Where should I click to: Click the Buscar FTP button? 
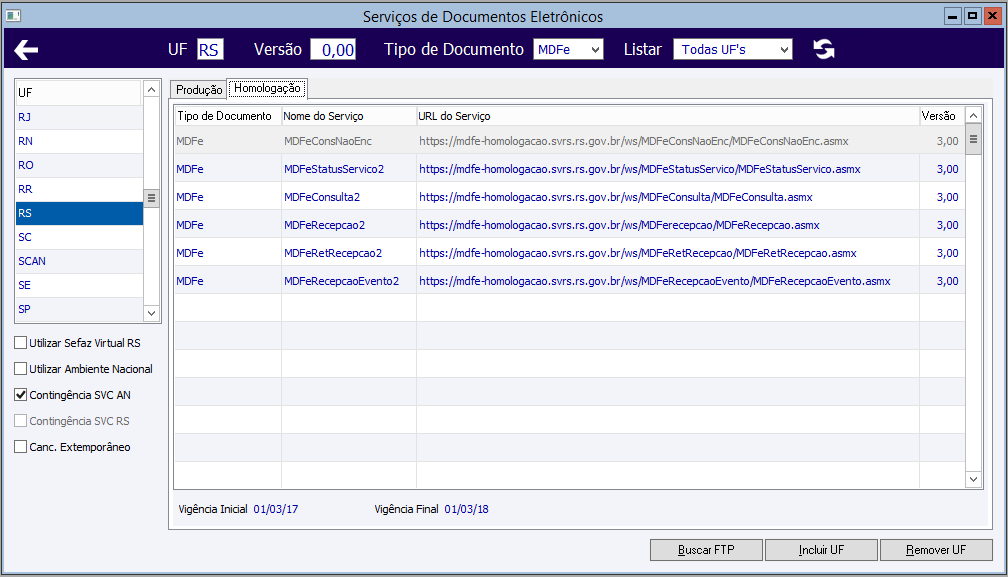point(706,550)
